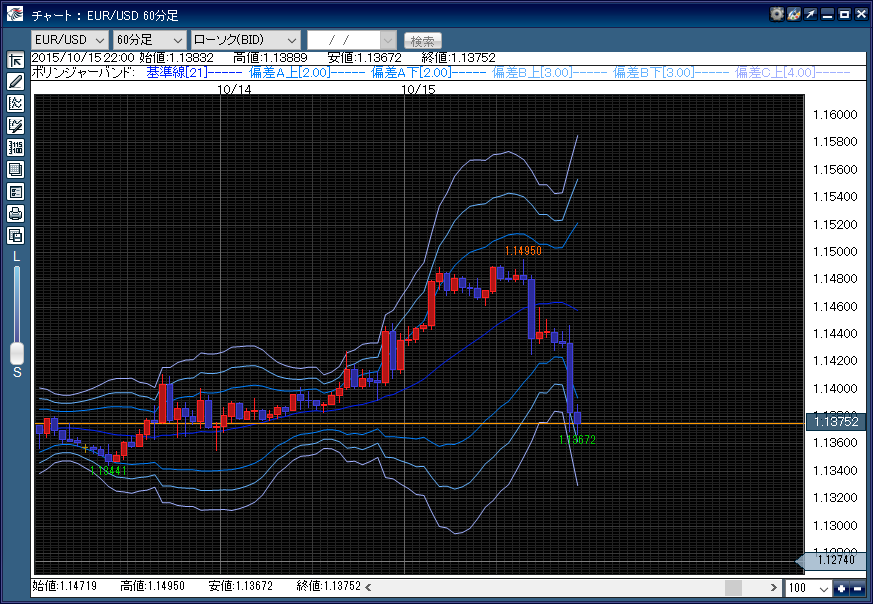Screen dimensions: 873x604
Task: Click the ボリンジャーバンド indicator label
Action: pyautogui.click(x=84, y=72)
